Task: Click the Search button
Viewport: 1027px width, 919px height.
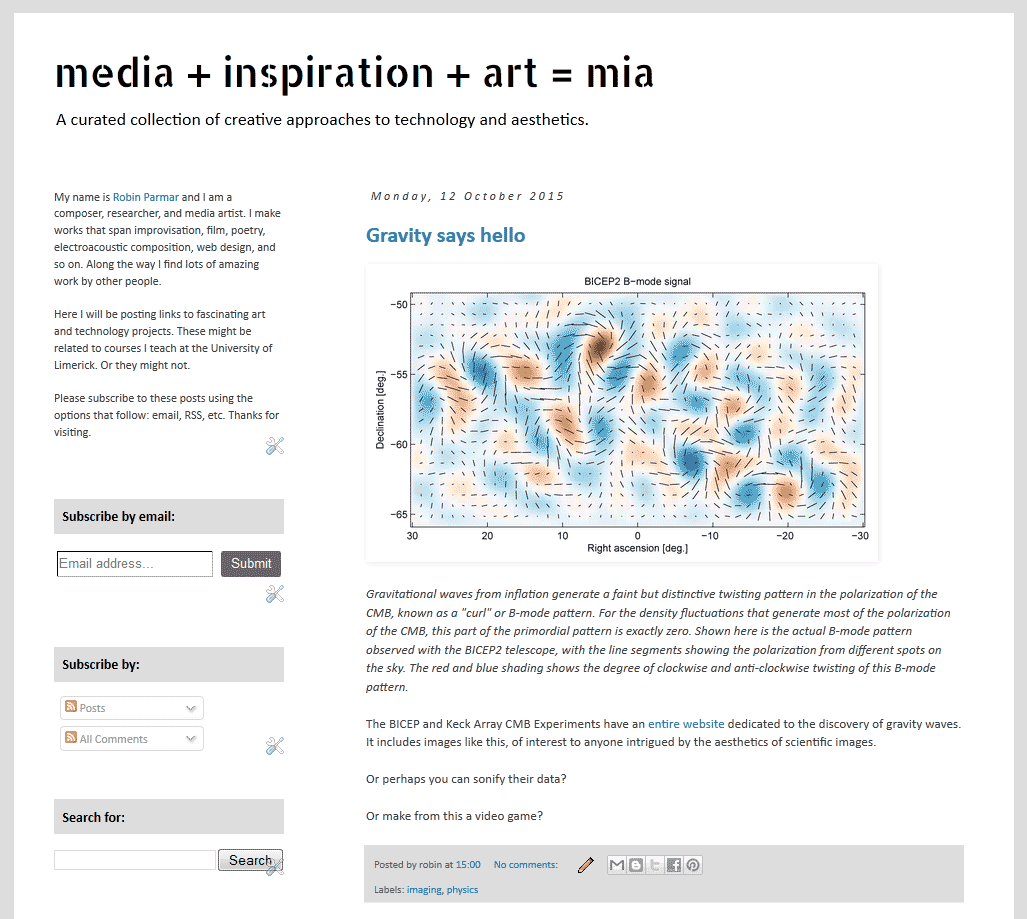Action: coord(250,860)
